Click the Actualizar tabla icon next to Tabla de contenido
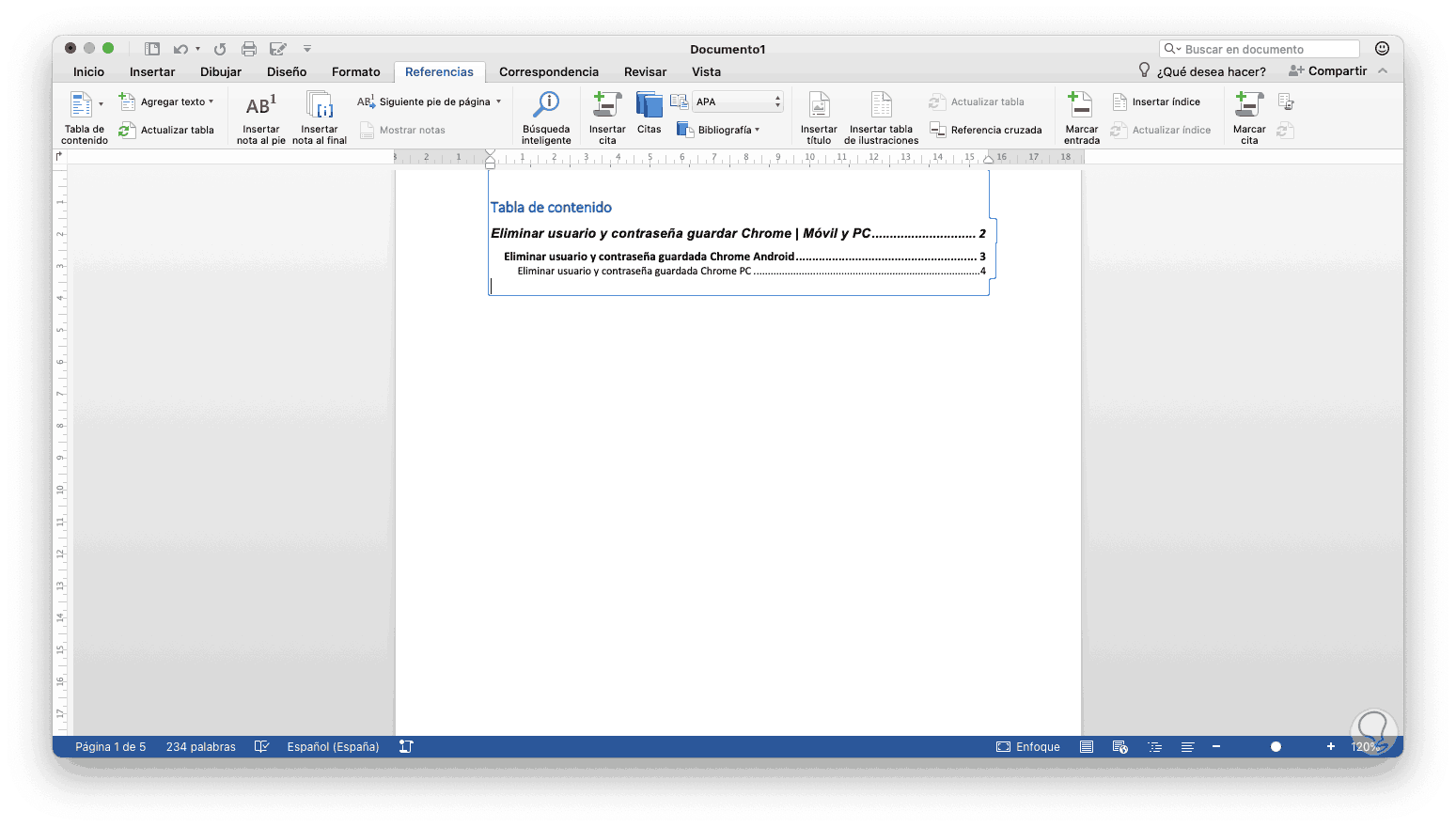1456x827 pixels. pos(127,131)
